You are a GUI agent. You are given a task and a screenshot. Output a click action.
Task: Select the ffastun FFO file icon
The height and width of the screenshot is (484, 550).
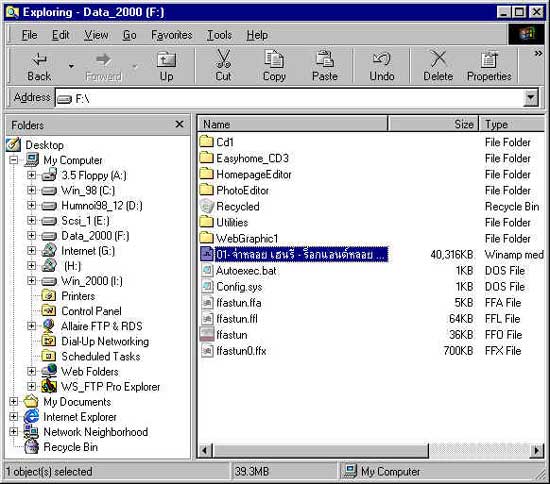click(x=207, y=335)
